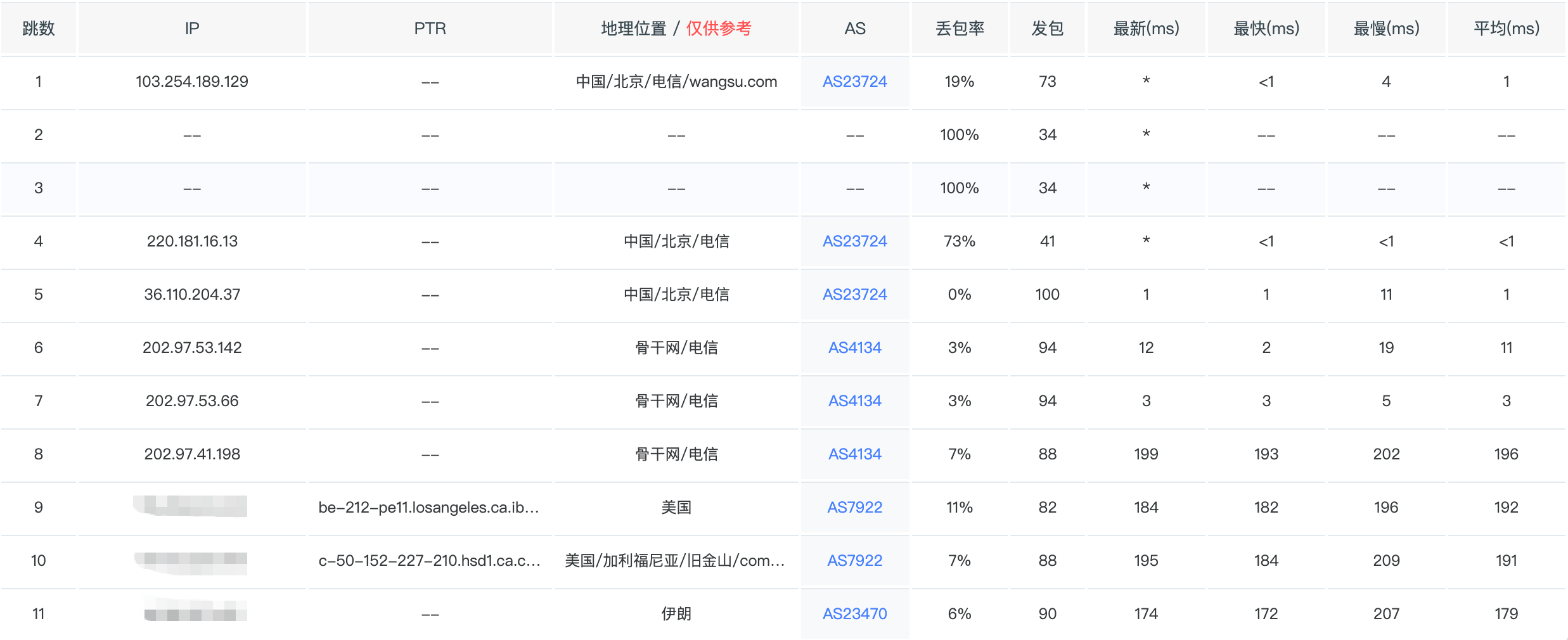
Task: Click the red 仅供参考 text in header
Action: tap(719, 29)
